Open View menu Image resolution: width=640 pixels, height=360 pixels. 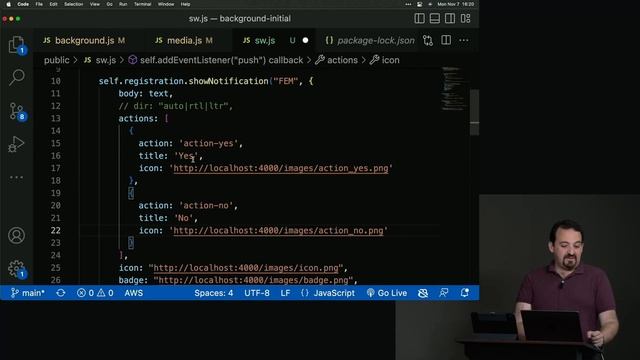click(95, 4)
